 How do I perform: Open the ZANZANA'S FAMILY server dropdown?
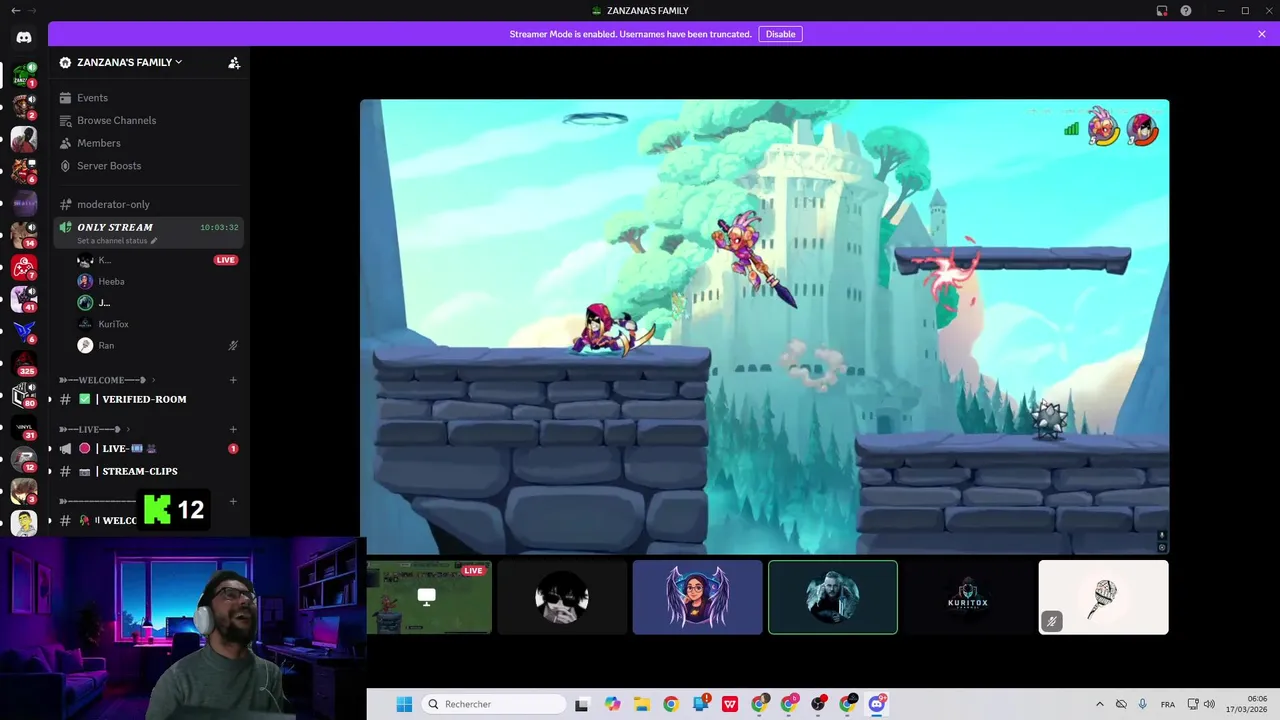click(x=130, y=62)
